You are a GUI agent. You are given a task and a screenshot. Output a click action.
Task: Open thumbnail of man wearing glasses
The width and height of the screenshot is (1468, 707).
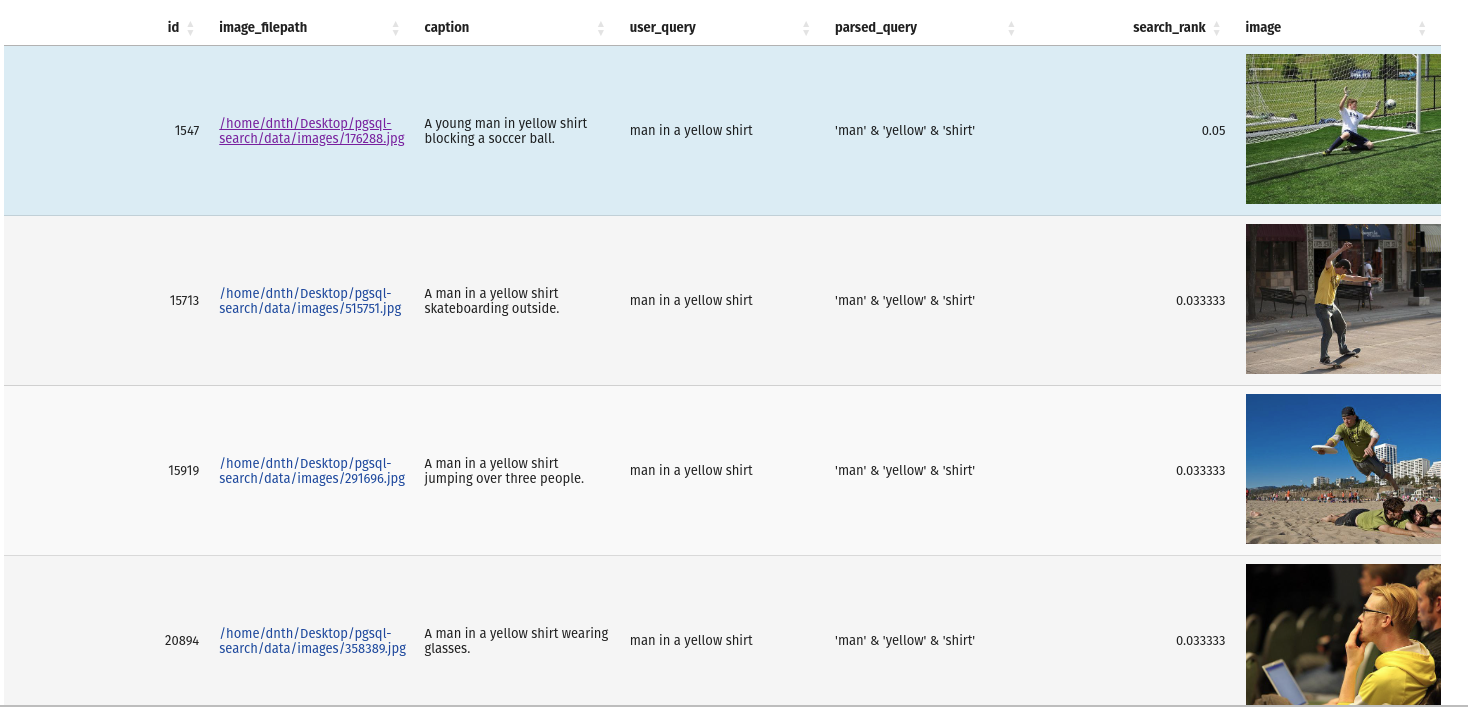[1342, 634]
